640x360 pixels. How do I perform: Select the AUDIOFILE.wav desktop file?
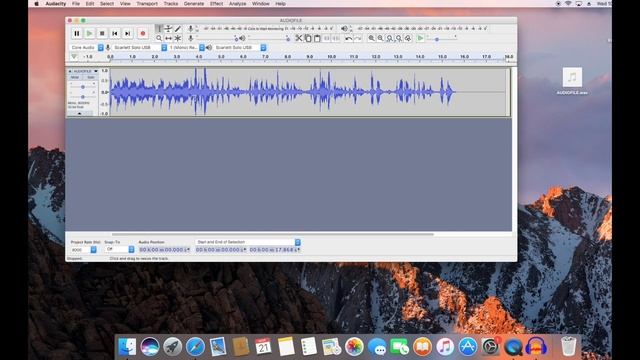[572, 81]
